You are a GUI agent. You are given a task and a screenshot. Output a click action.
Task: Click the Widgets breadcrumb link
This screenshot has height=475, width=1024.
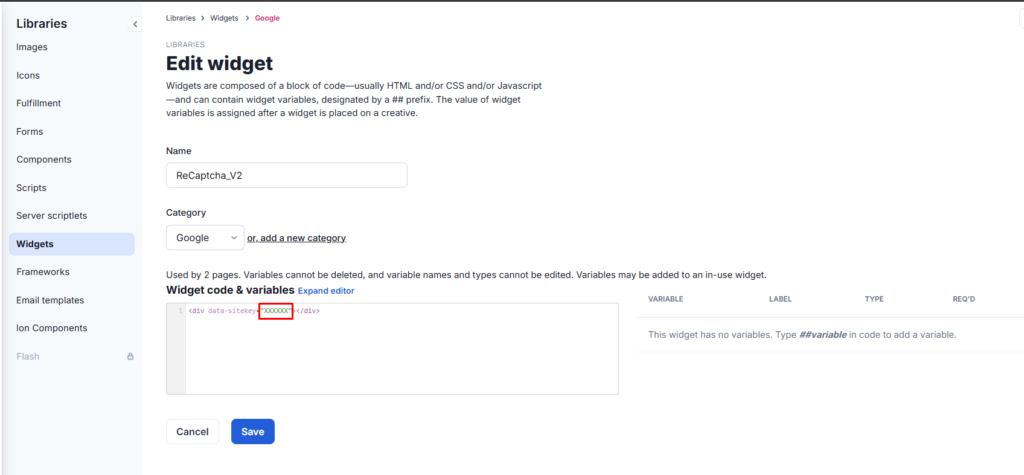pos(224,18)
